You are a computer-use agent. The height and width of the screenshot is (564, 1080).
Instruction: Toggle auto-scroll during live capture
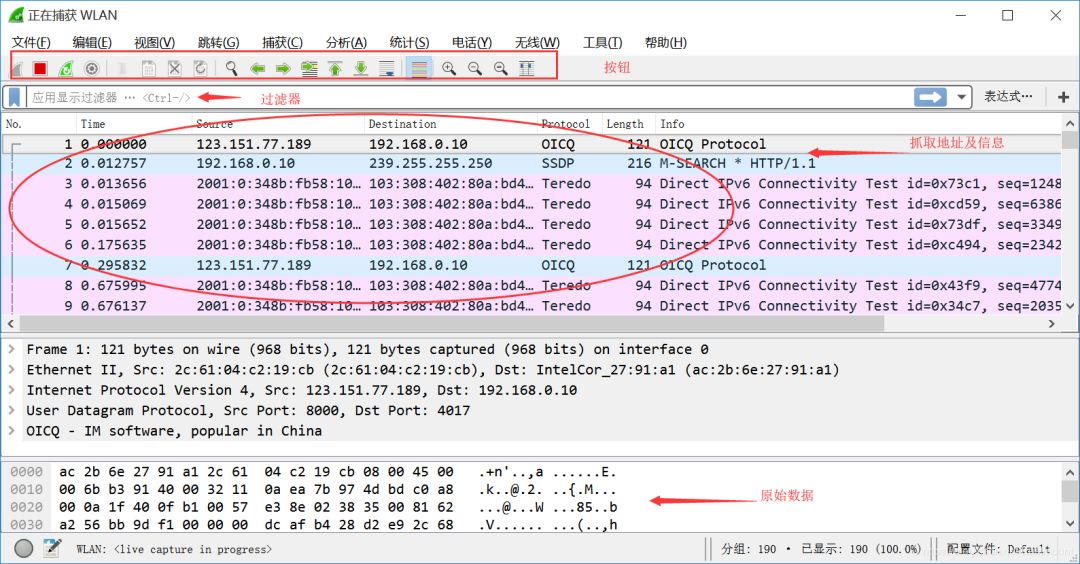(x=387, y=68)
